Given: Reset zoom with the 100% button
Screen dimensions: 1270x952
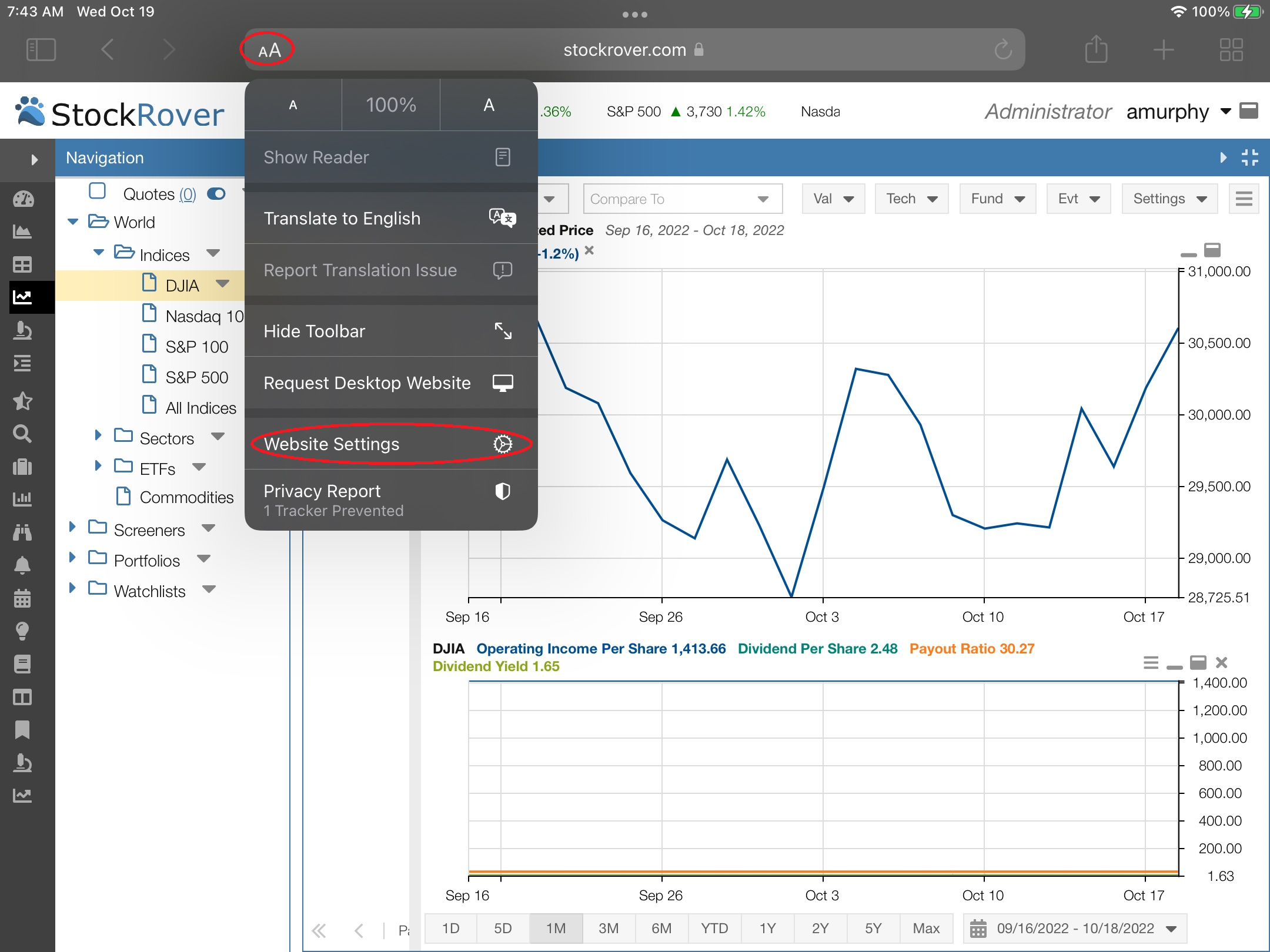Looking at the screenshot, I should (x=391, y=105).
